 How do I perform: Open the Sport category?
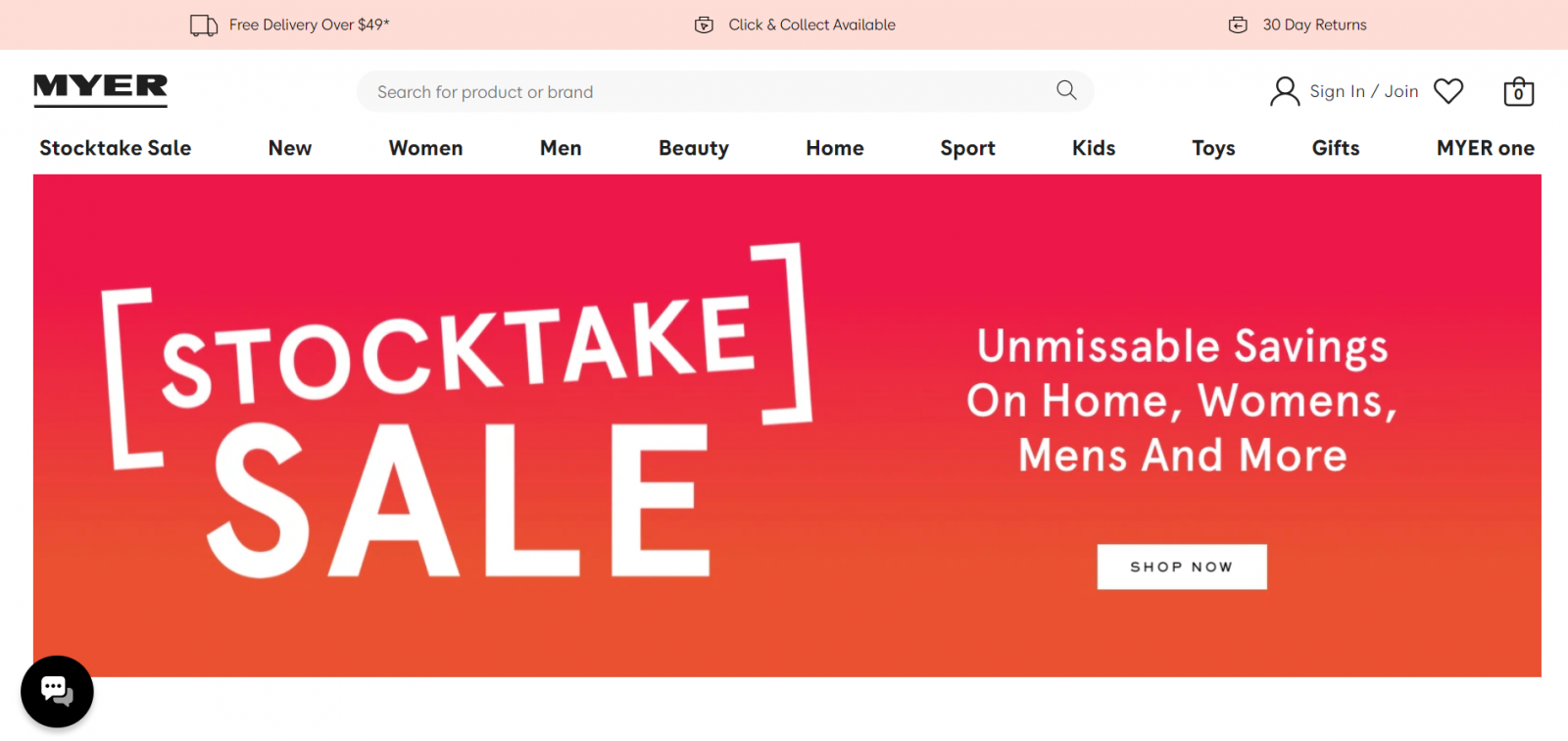(x=968, y=148)
